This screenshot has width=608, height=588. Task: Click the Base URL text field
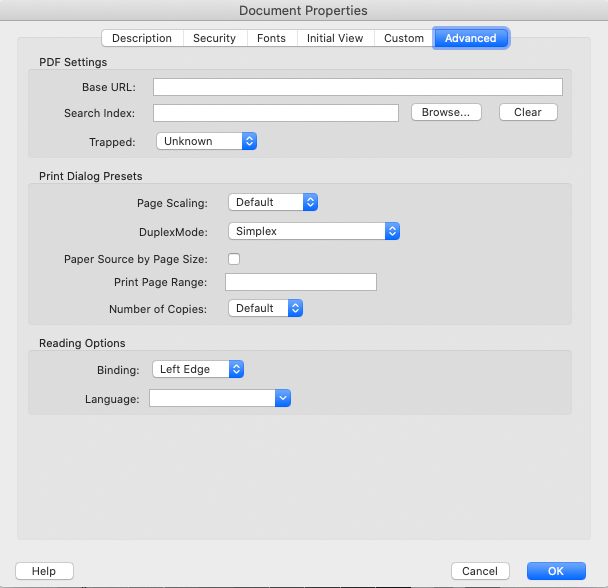[357, 87]
